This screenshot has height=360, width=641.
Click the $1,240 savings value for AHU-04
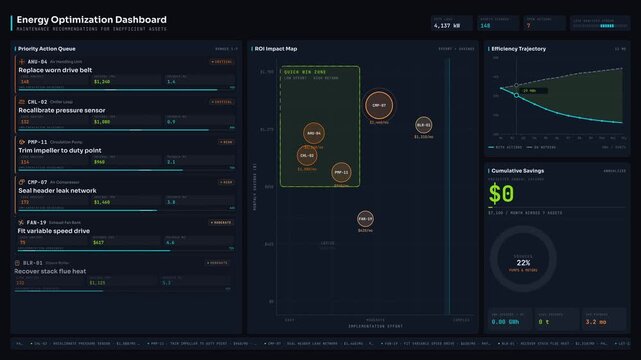(x=102, y=82)
